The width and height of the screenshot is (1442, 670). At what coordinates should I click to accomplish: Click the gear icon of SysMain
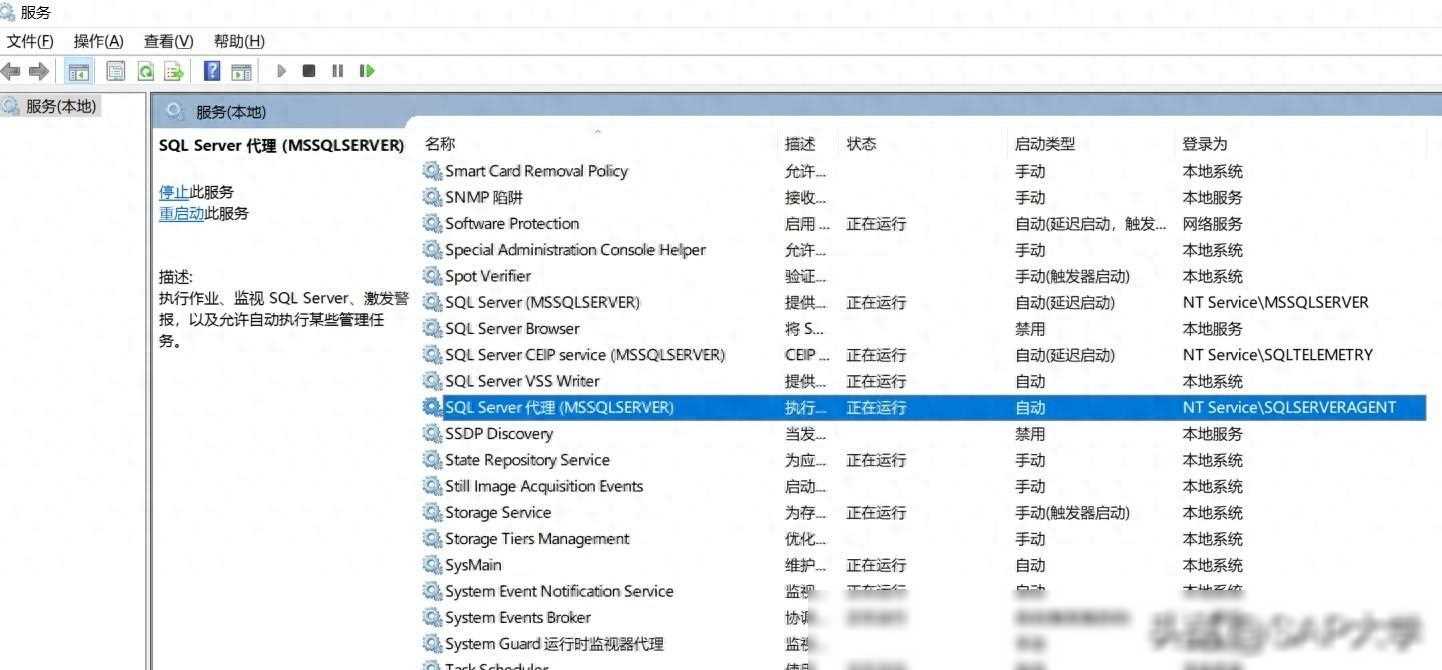[x=432, y=565]
